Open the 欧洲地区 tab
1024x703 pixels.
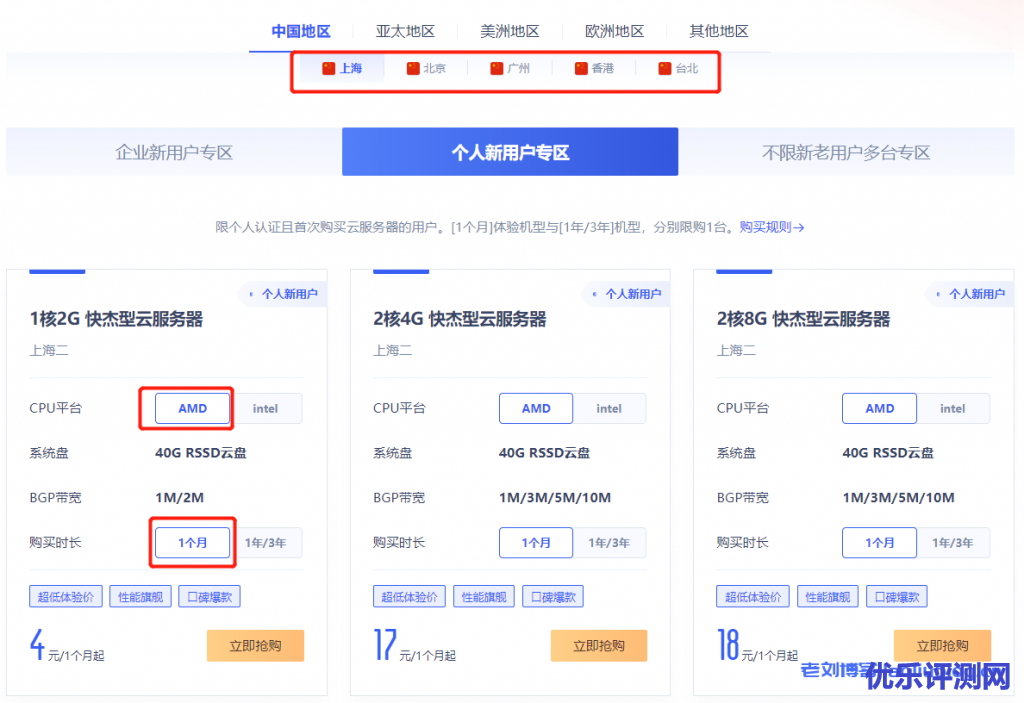pos(614,31)
